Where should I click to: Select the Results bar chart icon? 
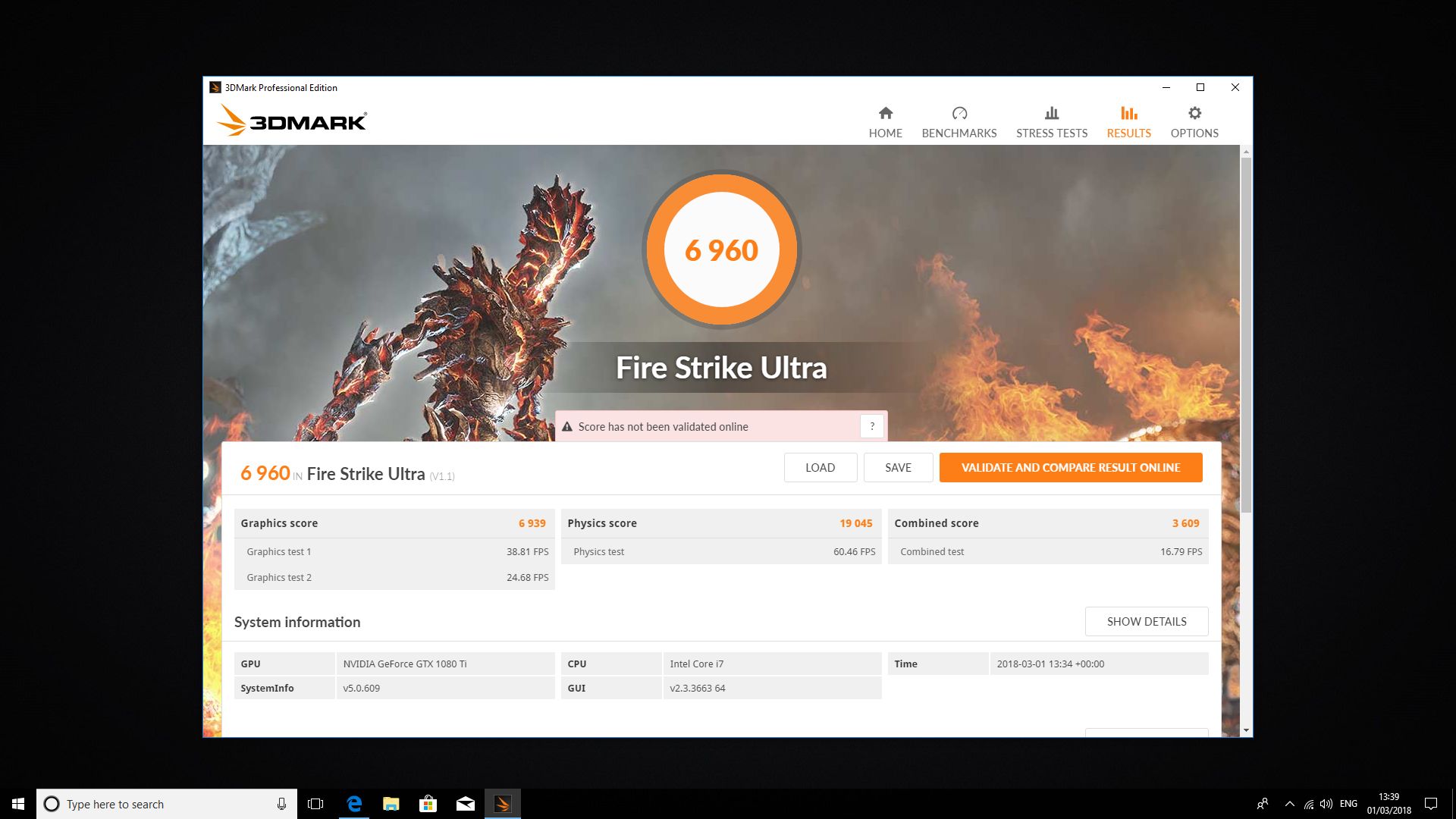pyautogui.click(x=1128, y=114)
